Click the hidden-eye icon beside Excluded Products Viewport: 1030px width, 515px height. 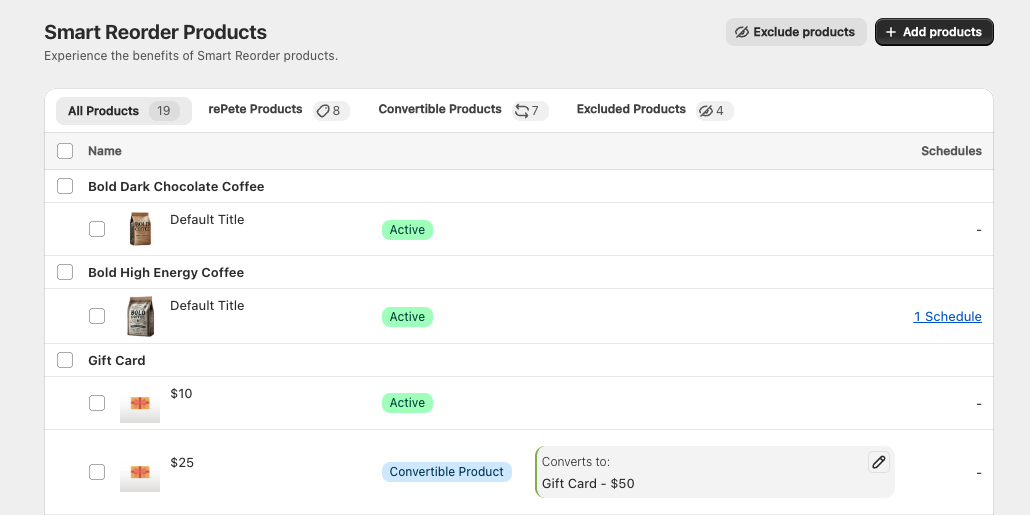(x=705, y=111)
